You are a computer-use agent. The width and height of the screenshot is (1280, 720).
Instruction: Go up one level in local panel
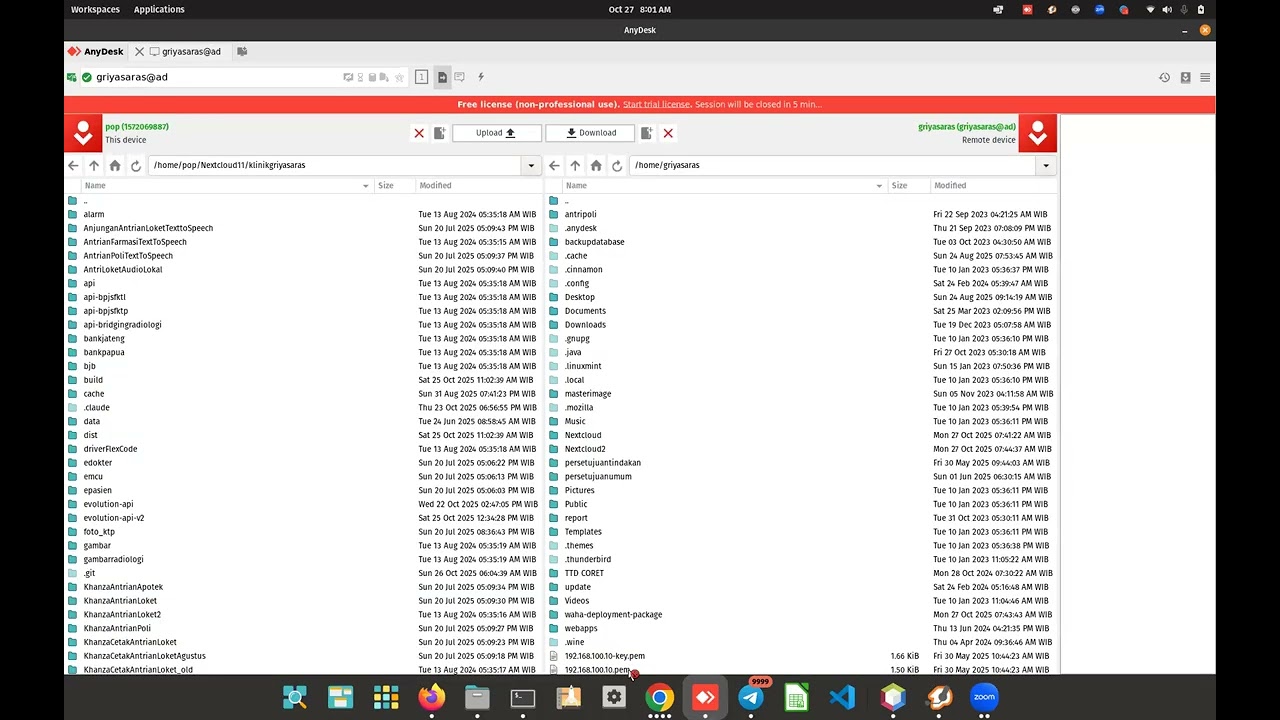(x=94, y=165)
